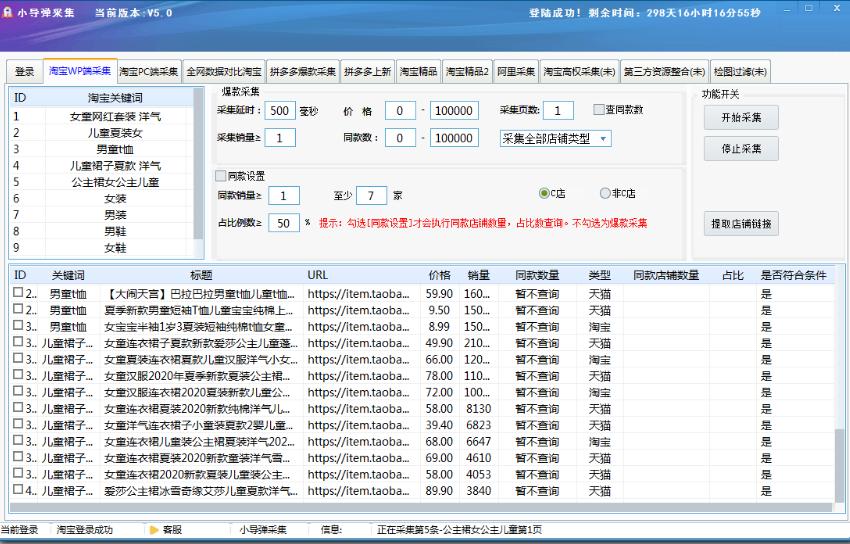The width and height of the screenshot is (850, 544).
Task: Focus the 采集延时 field showing 500
Action: pyautogui.click(x=280, y=111)
